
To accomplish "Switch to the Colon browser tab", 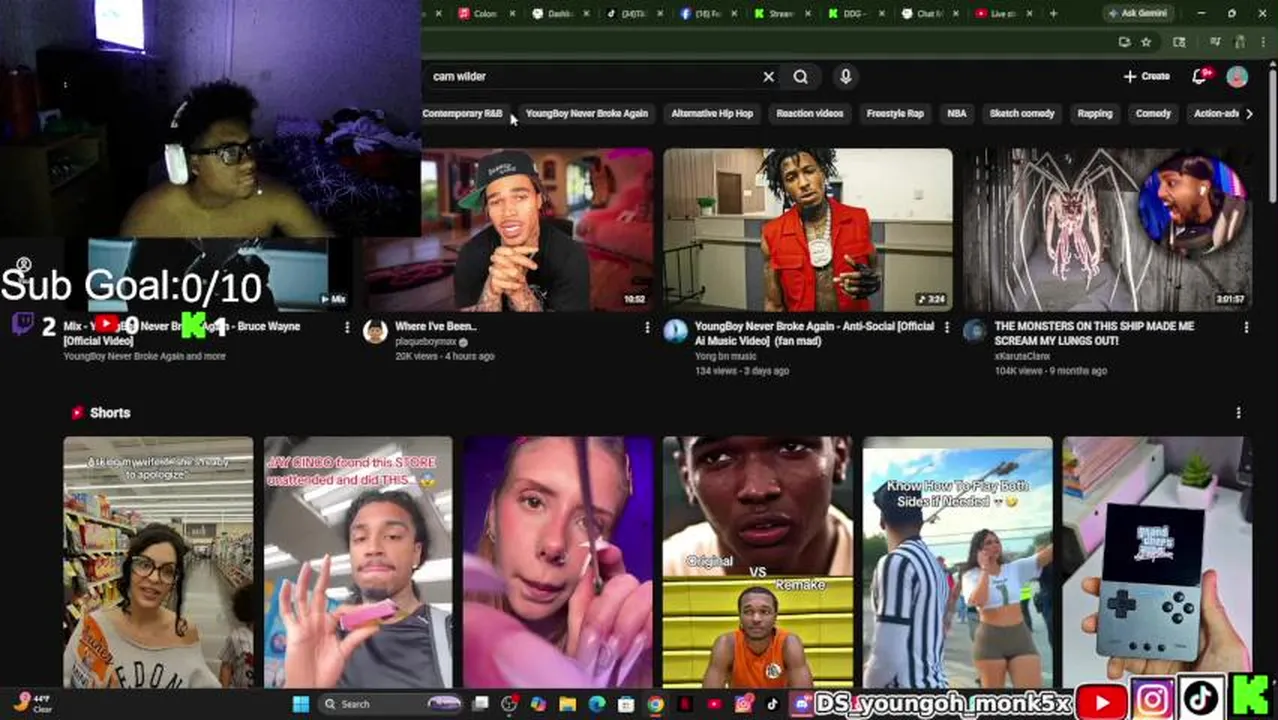I will [x=485, y=13].
